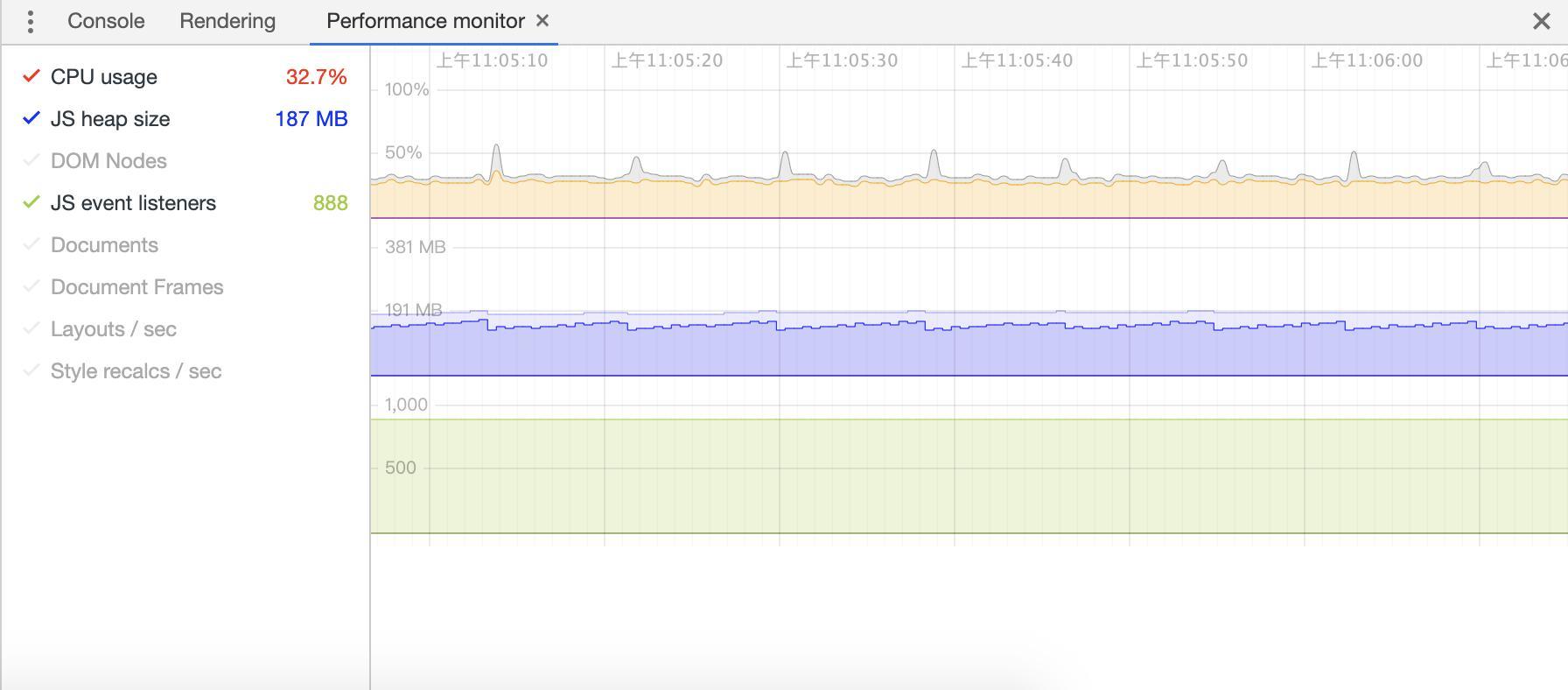Click the 888 event listeners count
This screenshot has width=1568, height=690.
click(x=330, y=203)
